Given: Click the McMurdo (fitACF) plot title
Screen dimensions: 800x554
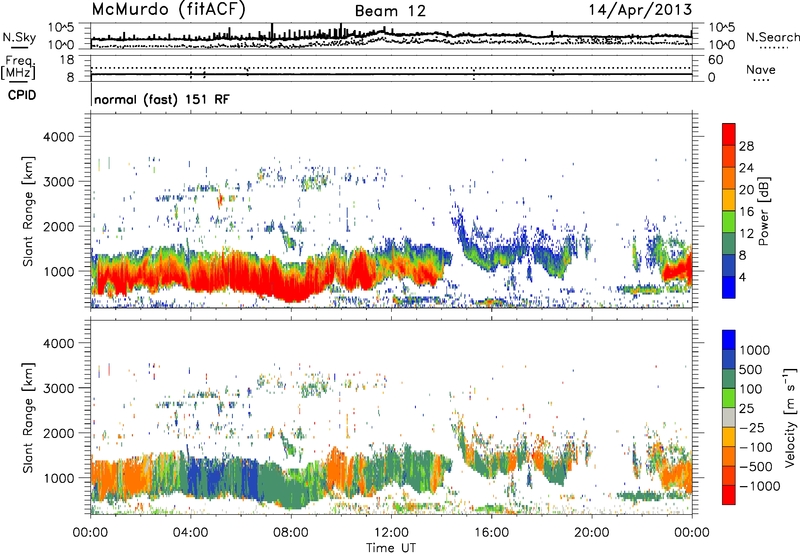Looking at the screenshot, I should click(x=168, y=10).
